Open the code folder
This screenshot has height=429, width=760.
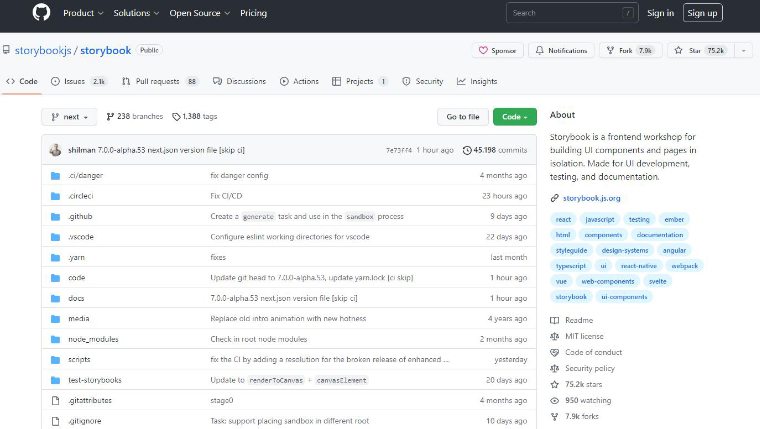click(x=77, y=278)
